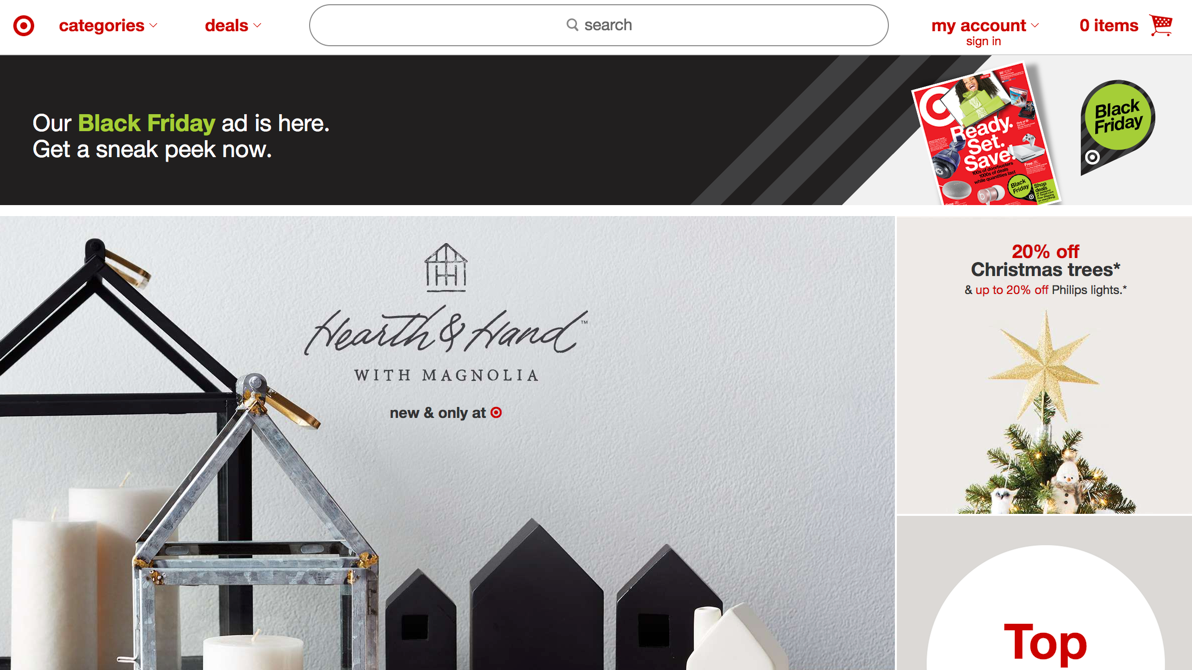Click the 0 items cart link

pyautogui.click(x=1108, y=26)
